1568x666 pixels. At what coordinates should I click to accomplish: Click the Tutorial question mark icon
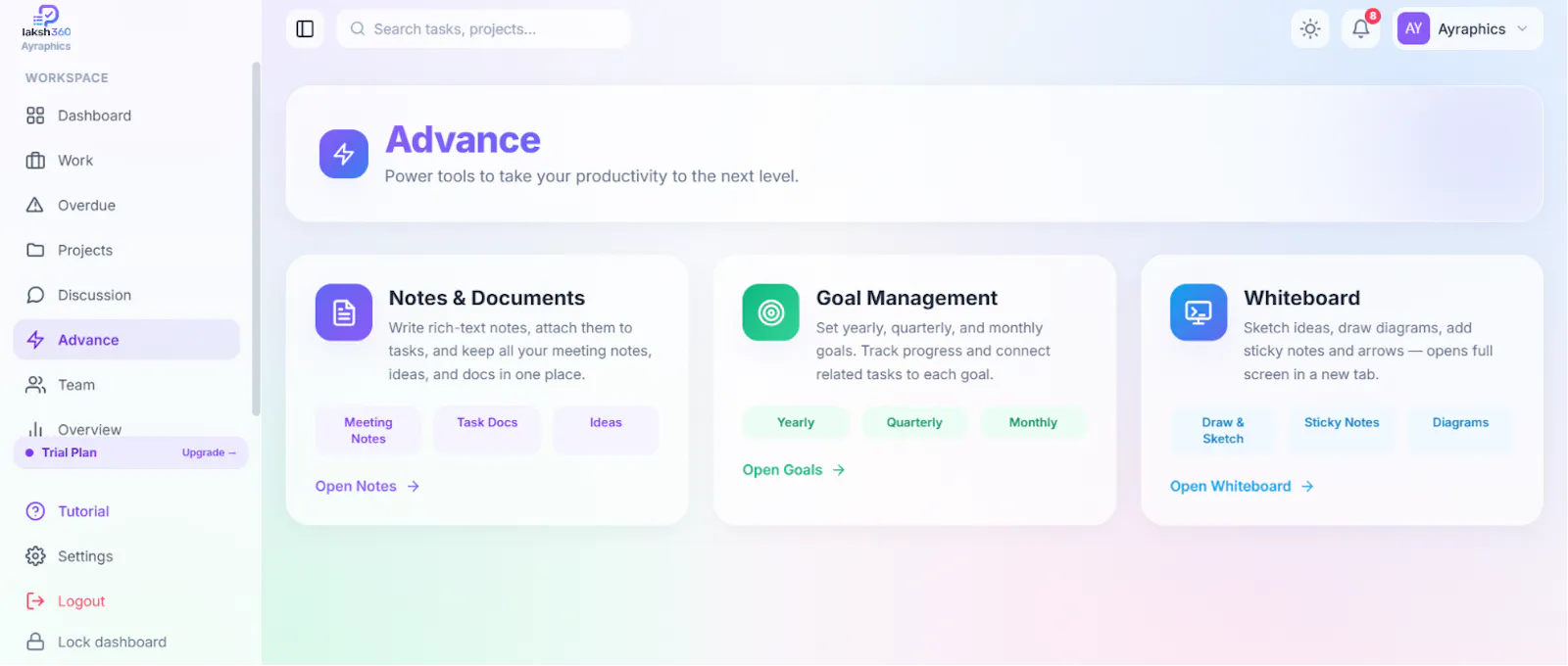pos(35,511)
